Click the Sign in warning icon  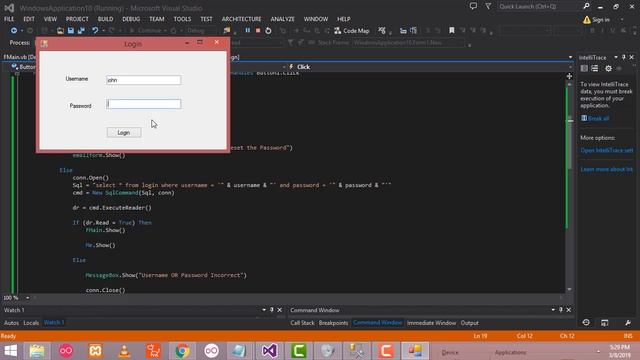(x=587, y=20)
